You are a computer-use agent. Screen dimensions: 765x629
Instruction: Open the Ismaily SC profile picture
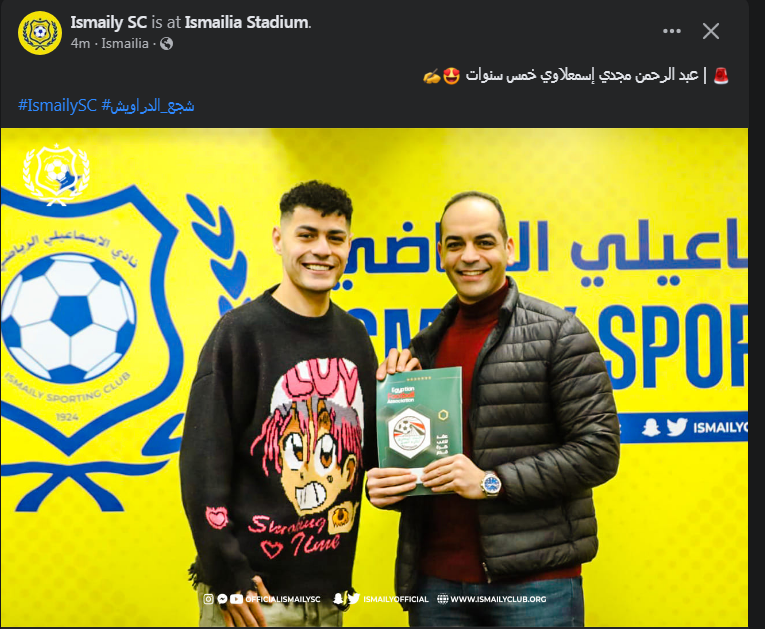pos(40,33)
